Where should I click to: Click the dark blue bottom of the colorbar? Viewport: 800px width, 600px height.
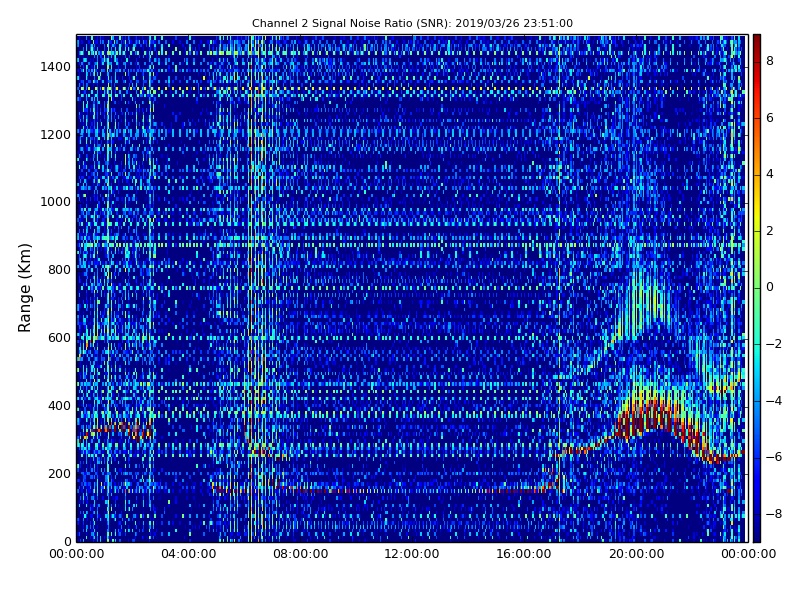(757, 531)
